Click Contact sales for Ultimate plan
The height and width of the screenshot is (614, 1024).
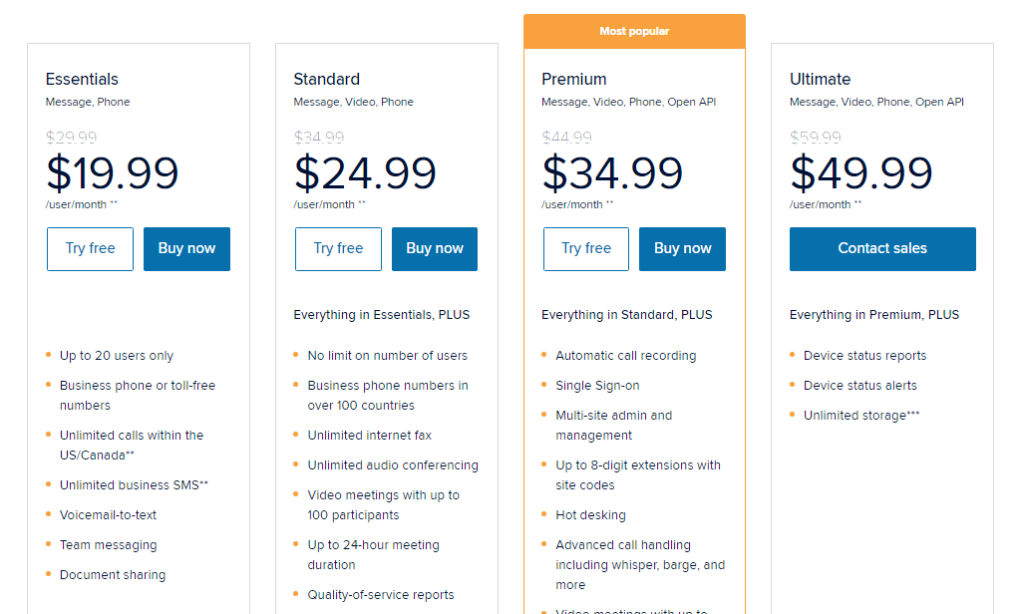tap(882, 249)
